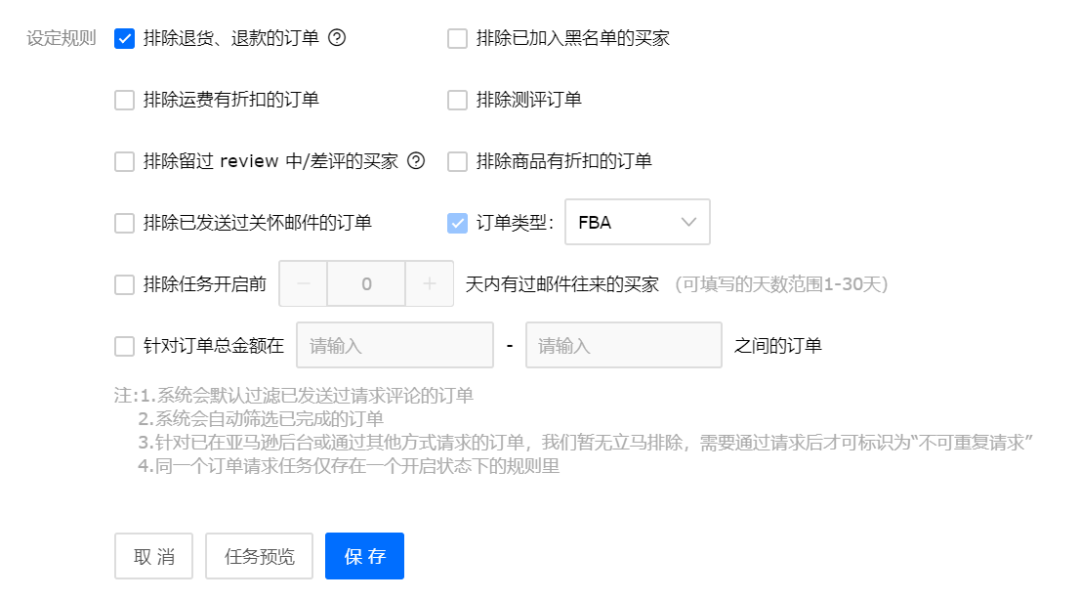Image resolution: width=1080 pixels, height=599 pixels.
Task: Enable 排除测评订单 rule
Action: click(x=457, y=99)
